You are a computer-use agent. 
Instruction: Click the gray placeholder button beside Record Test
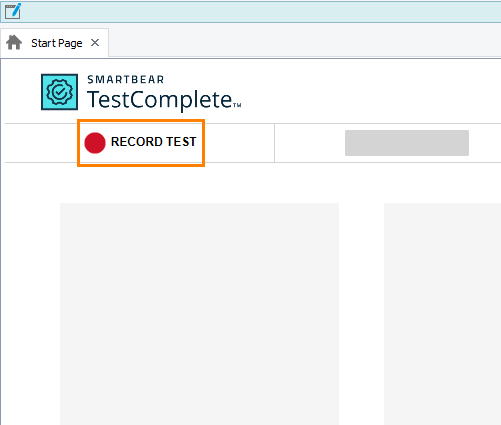point(407,143)
